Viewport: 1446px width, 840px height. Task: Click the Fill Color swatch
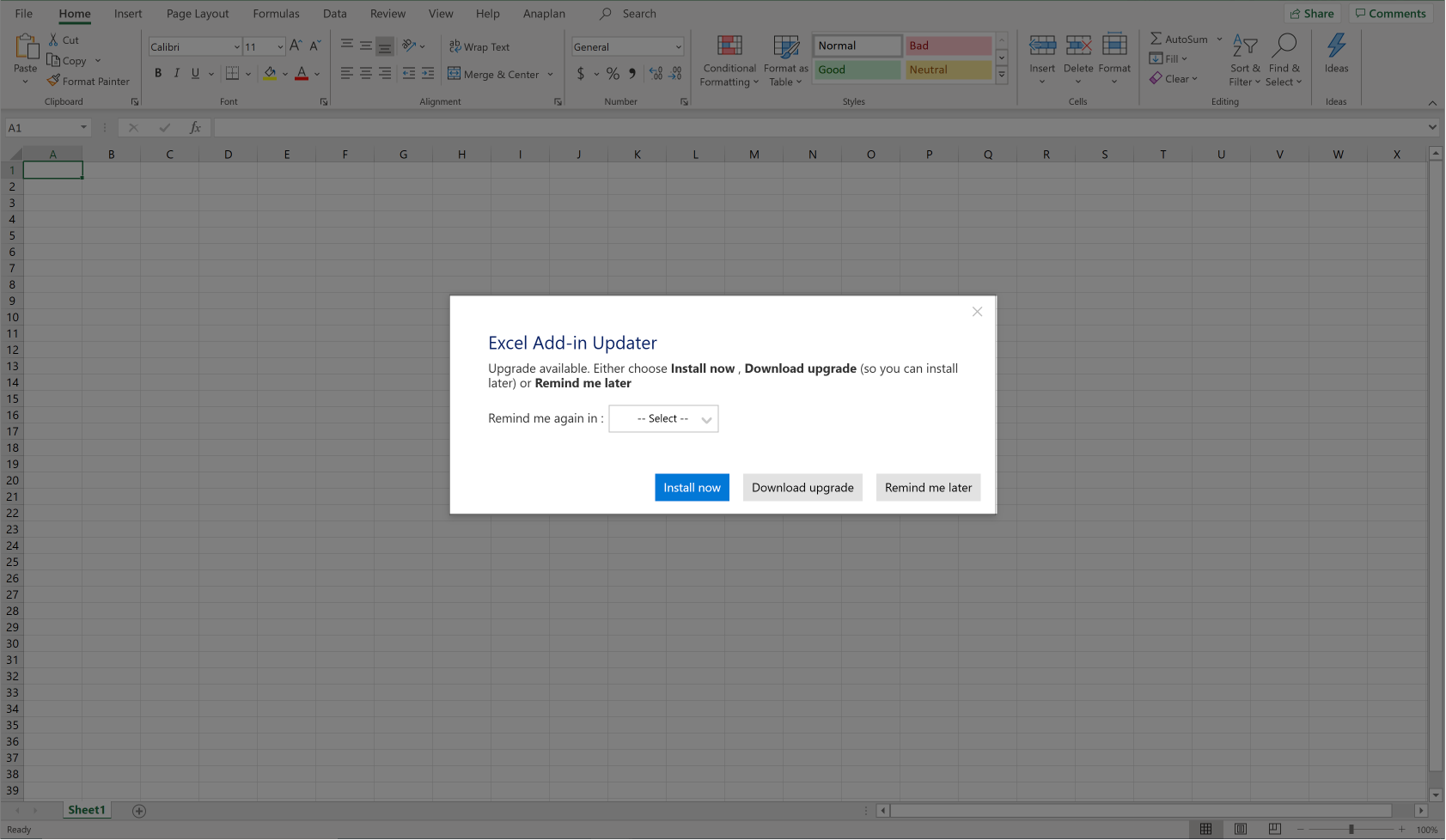(x=271, y=74)
